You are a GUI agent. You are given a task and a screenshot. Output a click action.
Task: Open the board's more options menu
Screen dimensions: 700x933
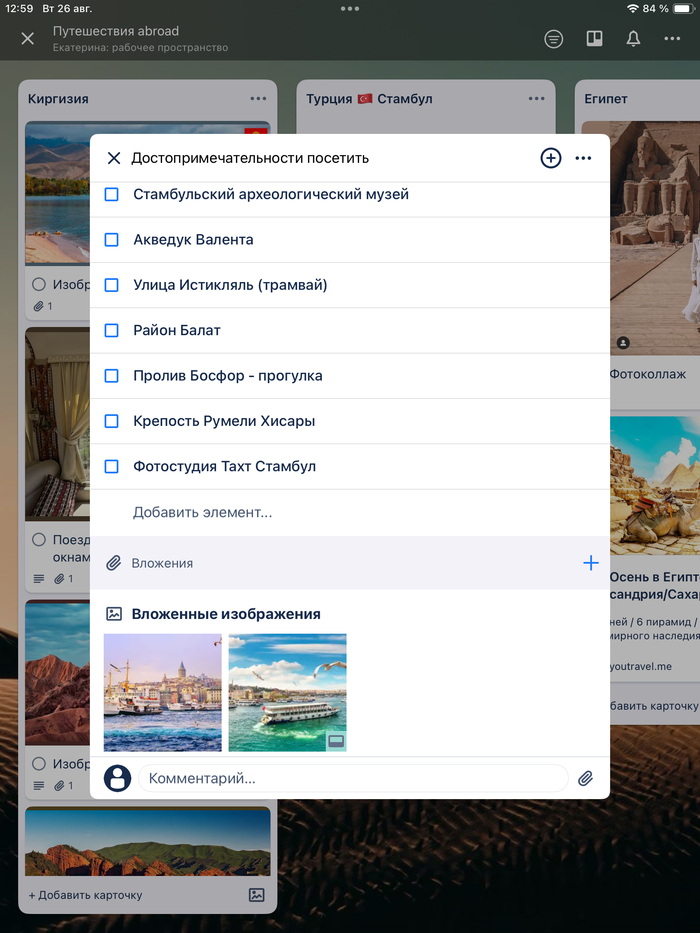coord(672,39)
